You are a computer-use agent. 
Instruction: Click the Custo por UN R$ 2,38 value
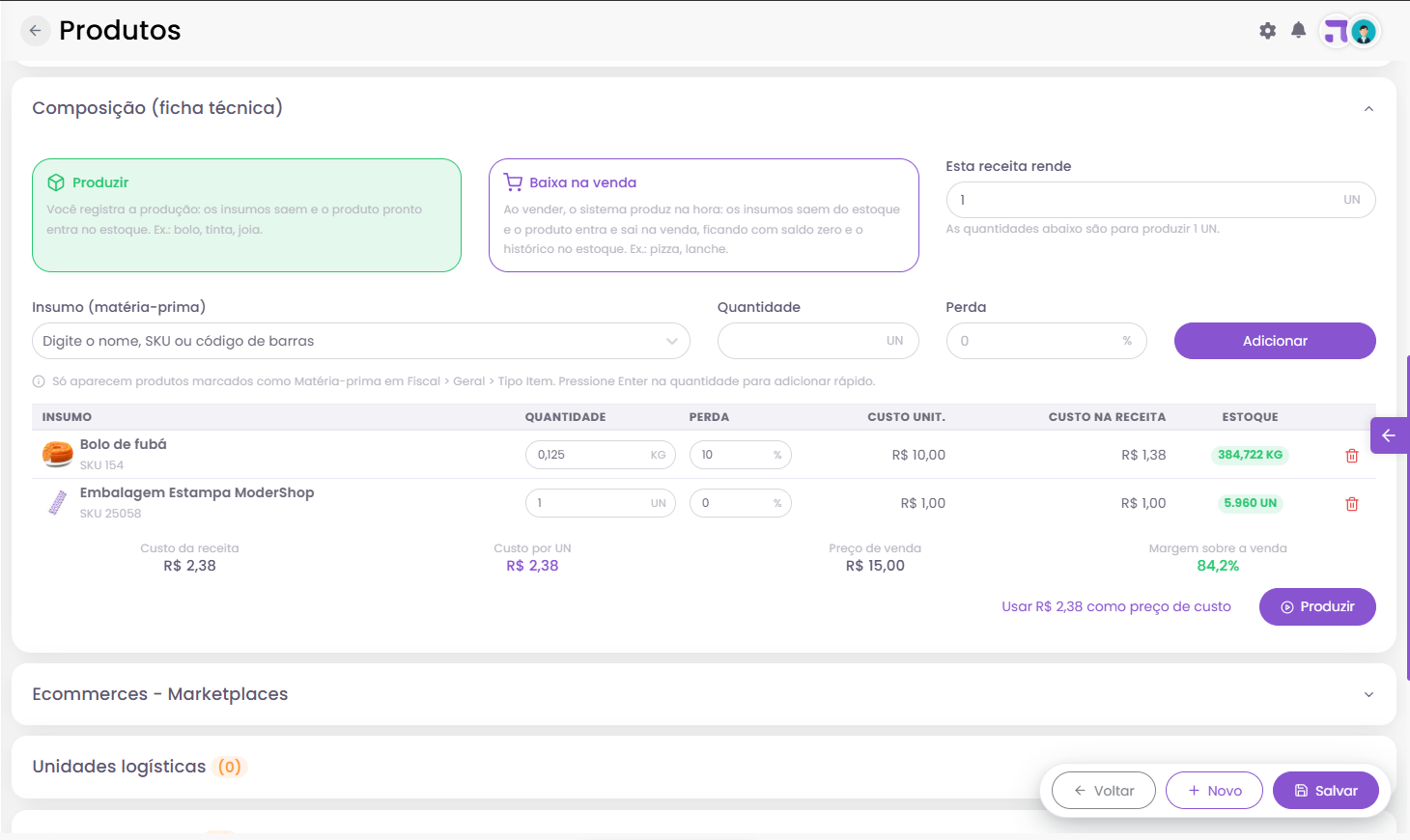[x=532, y=566]
